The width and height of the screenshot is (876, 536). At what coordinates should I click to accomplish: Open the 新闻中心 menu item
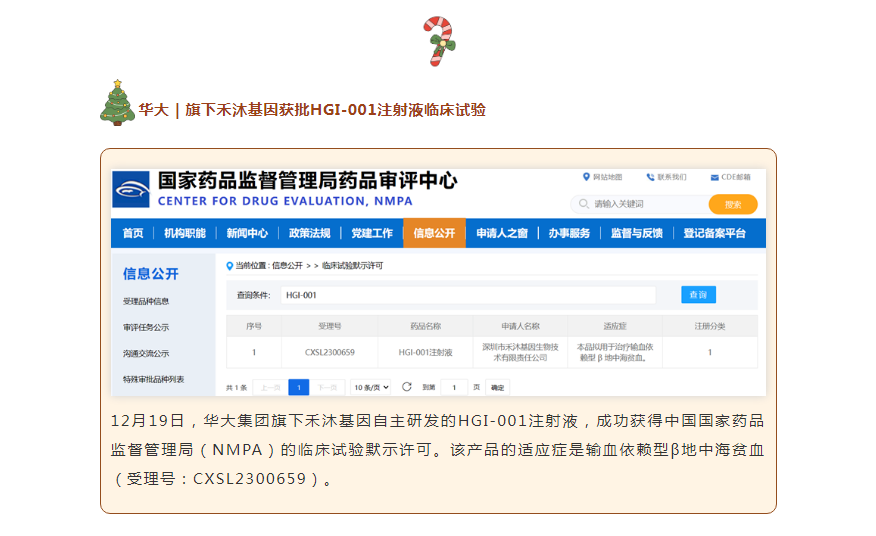(247, 233)
